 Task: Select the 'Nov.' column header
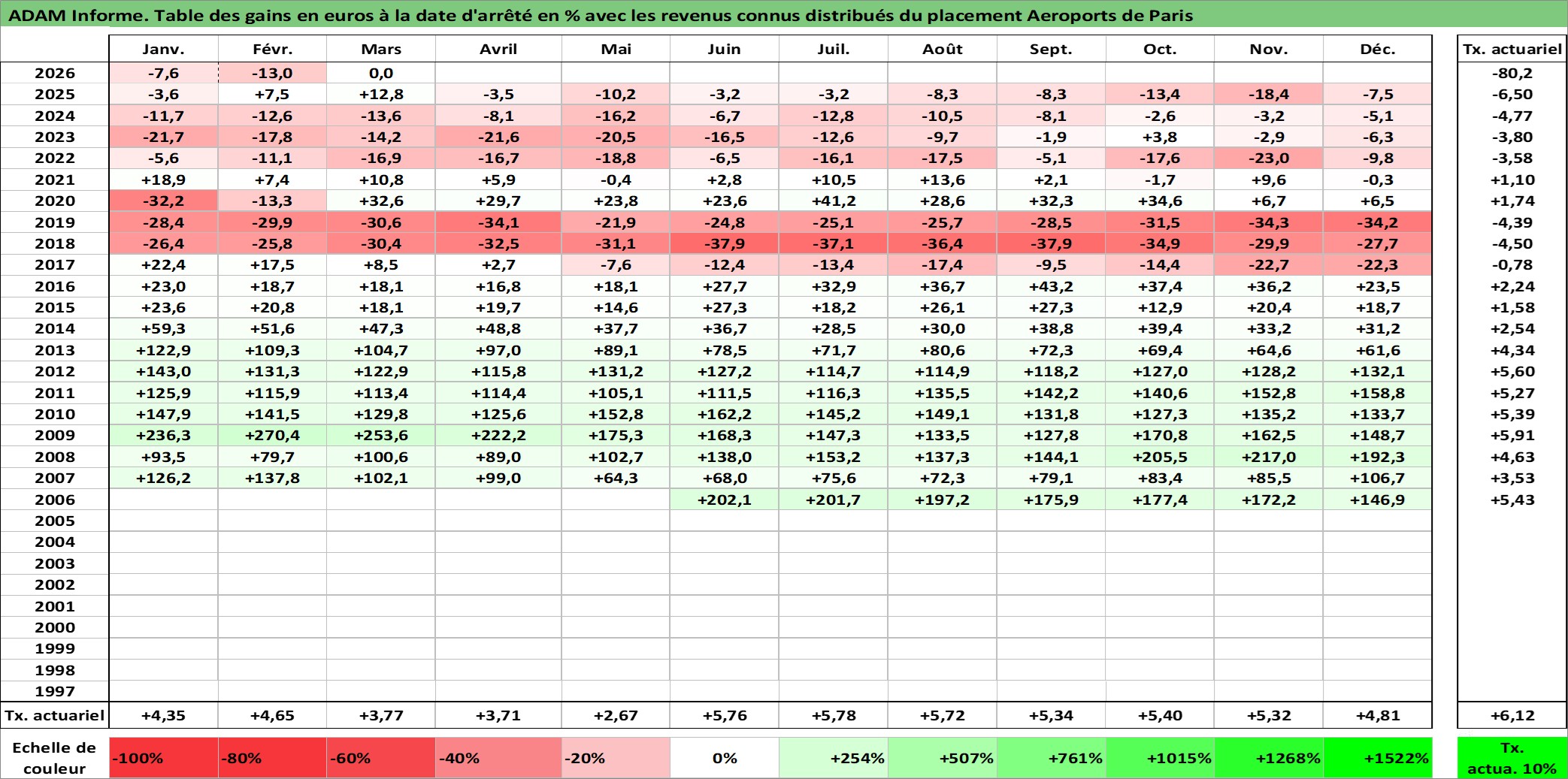coord(1269,49)
